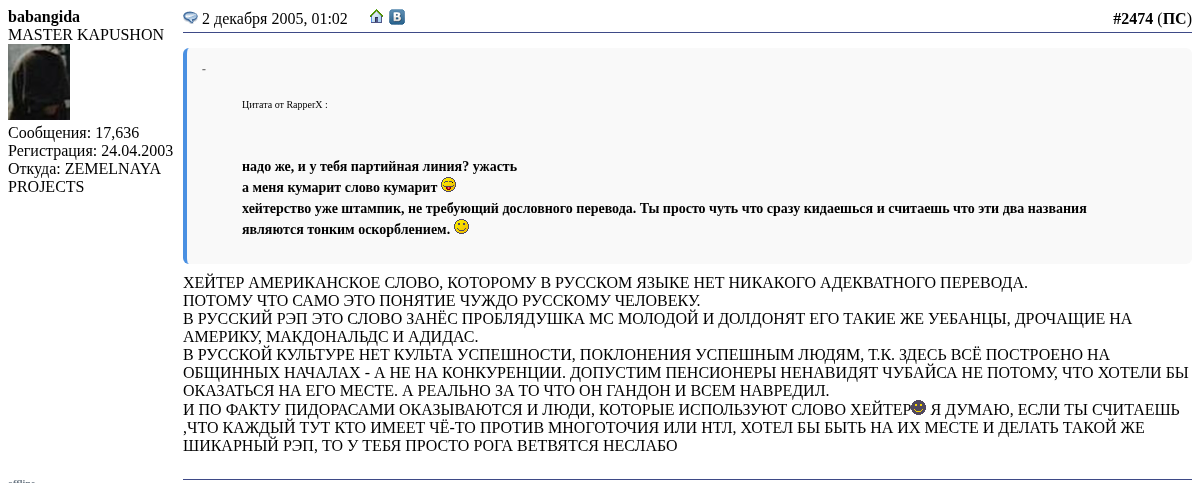
Task: Click the "Цитата от RapperX" quote header
Action: [284, 104]
